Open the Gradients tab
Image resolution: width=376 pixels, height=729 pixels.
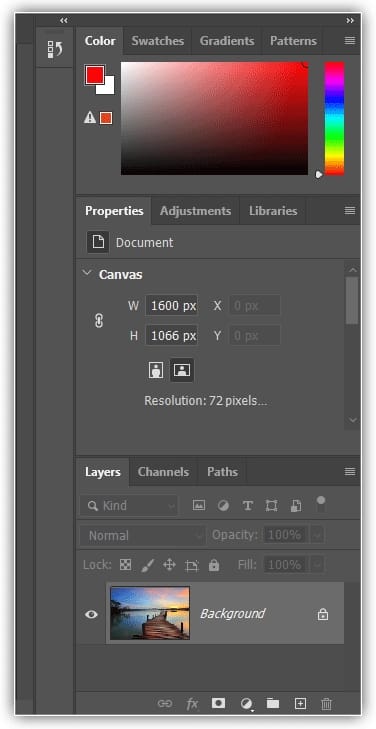[227, 41]
